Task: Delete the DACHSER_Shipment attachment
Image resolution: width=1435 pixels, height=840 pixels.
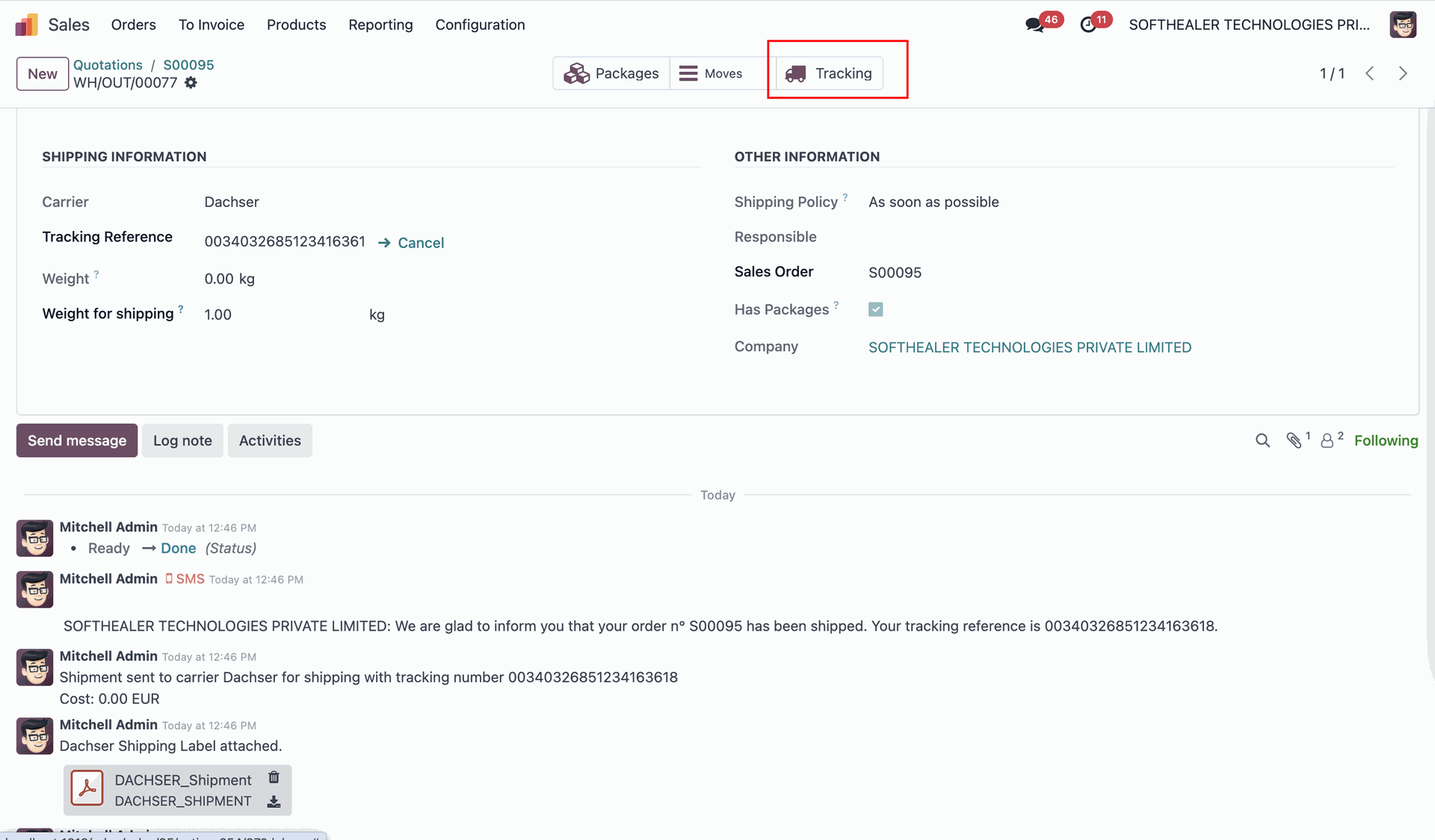Action: click(x=274, y=777)
